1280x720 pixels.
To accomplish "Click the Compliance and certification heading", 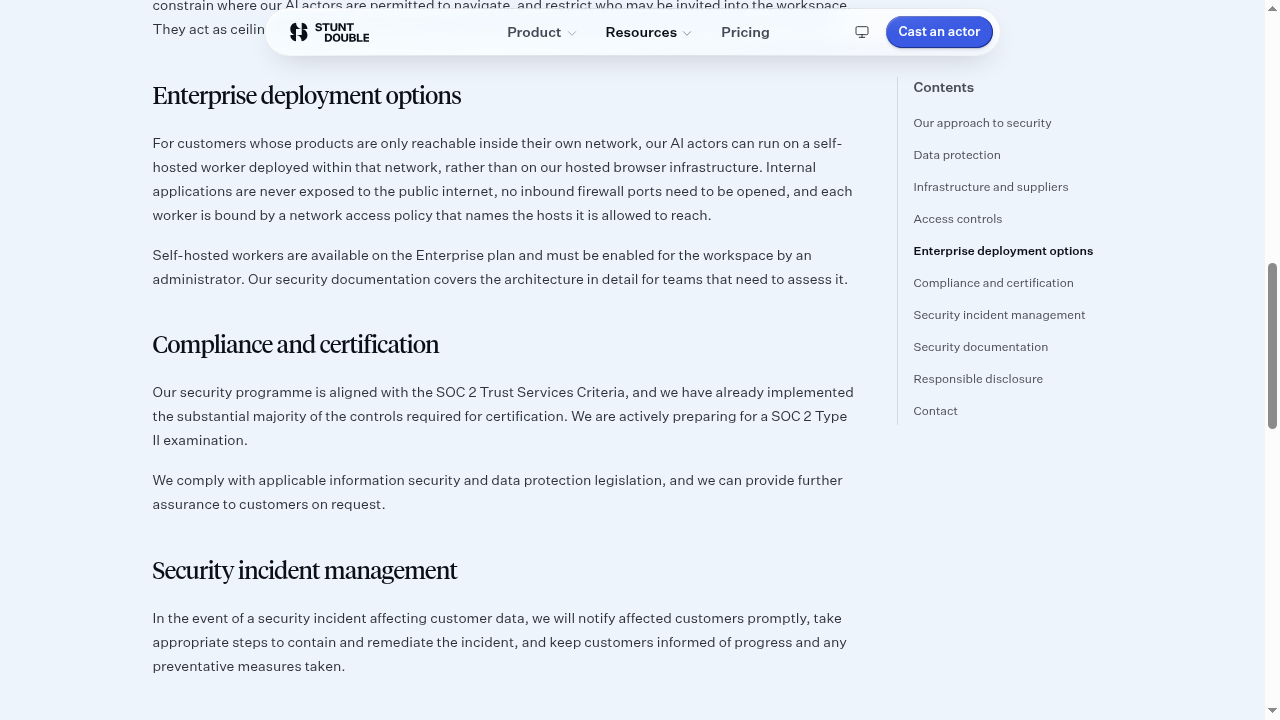I will coord(296,345).
